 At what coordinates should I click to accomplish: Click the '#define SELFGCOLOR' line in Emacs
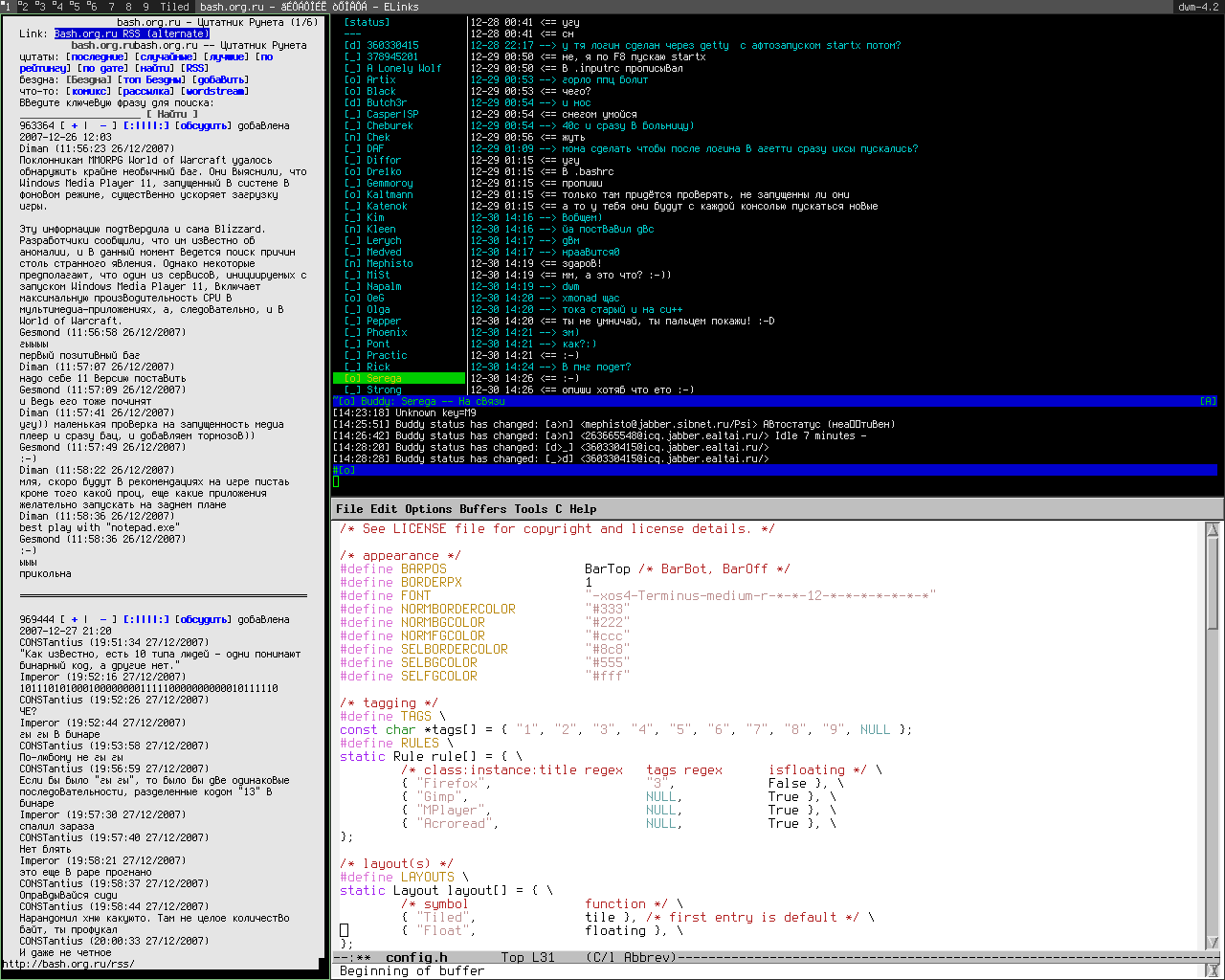(x=485, y=676)
